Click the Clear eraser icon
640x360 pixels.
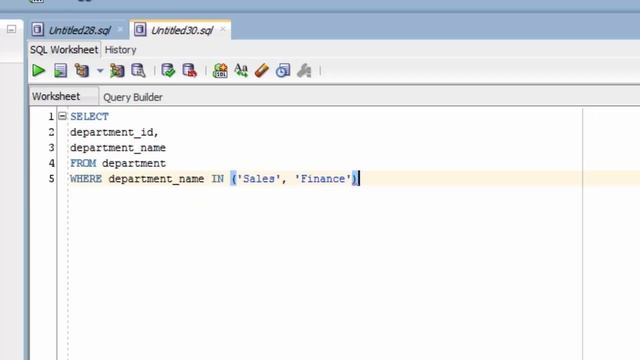point(262,71)
